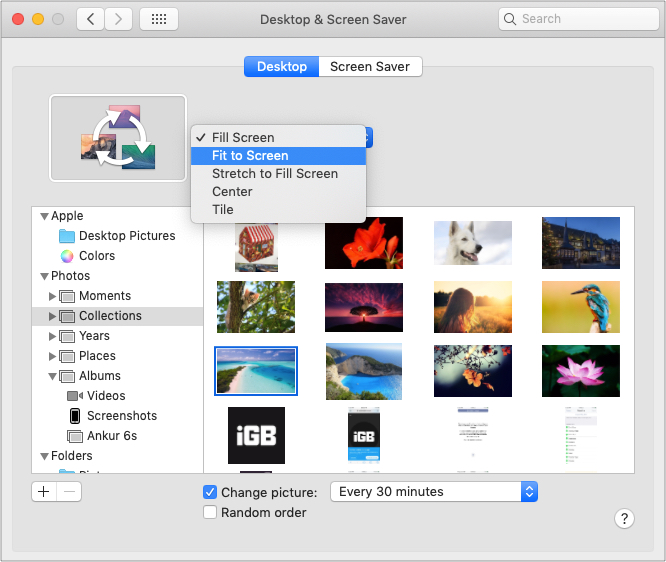The image size is (666, 562).
Task: Choose Fill Screen from the menu
Action: point(278,138)
